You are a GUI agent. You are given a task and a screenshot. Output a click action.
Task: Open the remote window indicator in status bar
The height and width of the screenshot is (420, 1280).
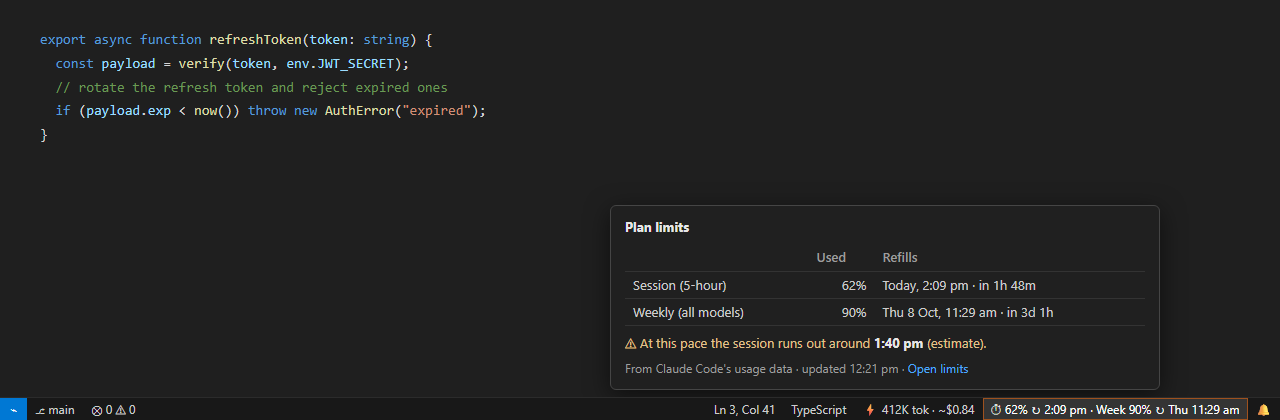click(x=13, y=410)
